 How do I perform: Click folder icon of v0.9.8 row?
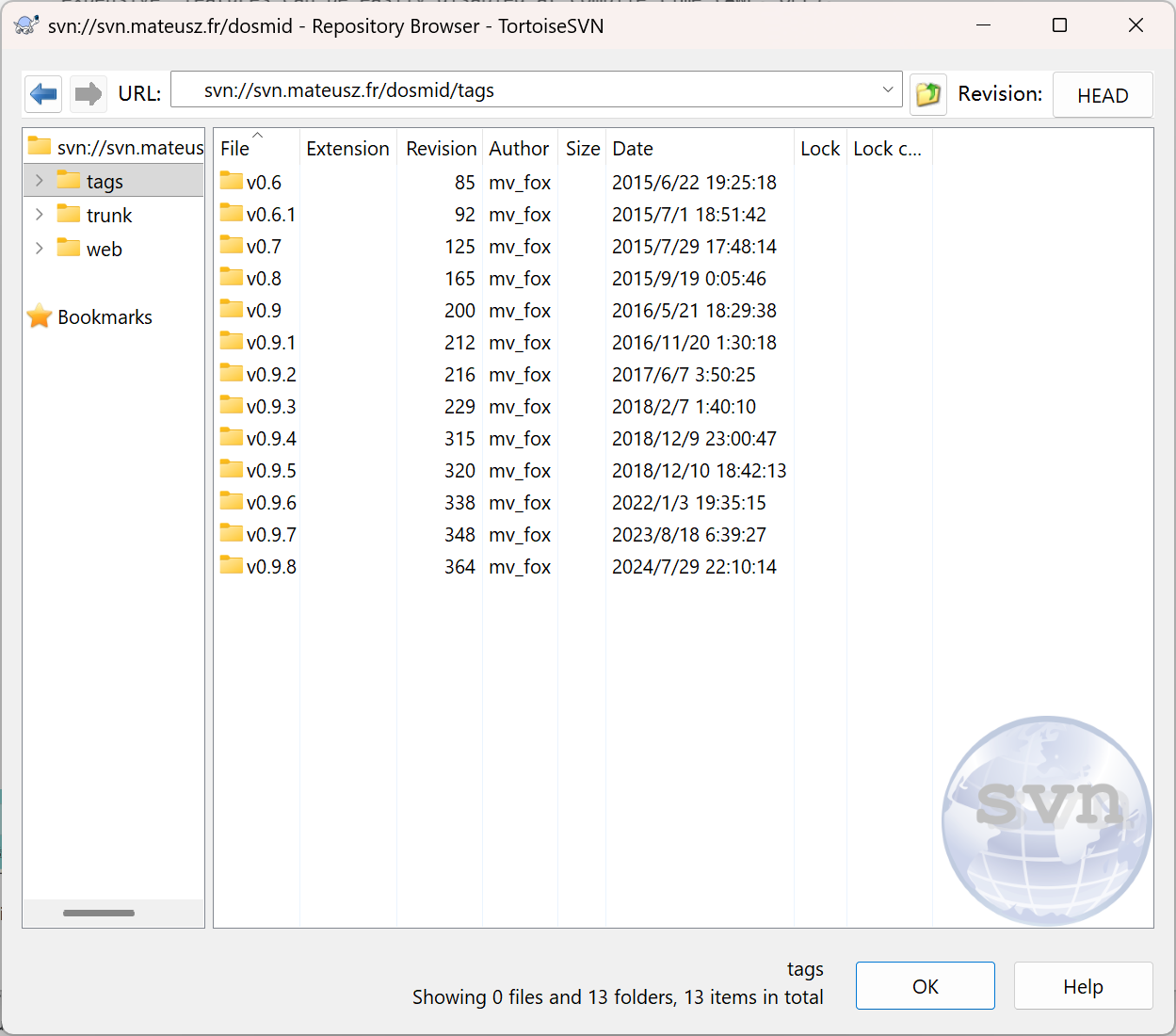[x=232, y=565]
